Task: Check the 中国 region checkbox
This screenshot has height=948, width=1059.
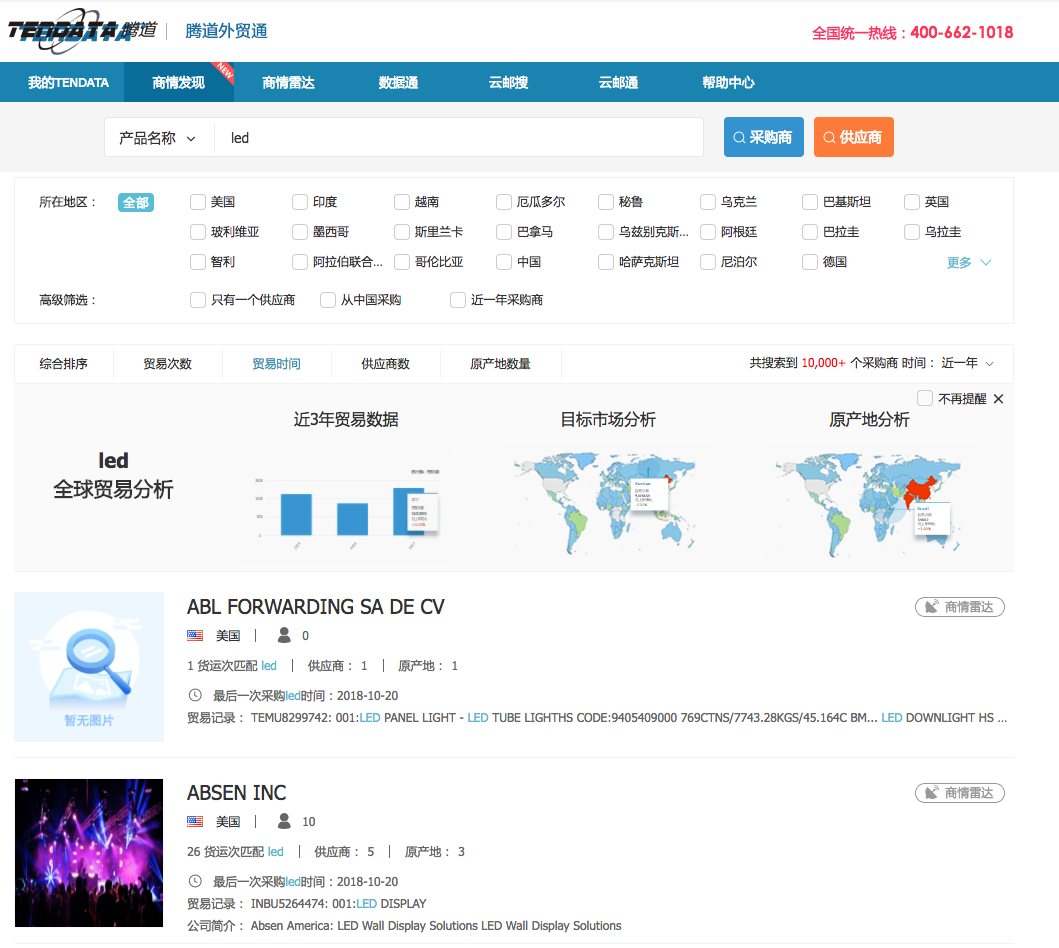Action: click(504, 262)
